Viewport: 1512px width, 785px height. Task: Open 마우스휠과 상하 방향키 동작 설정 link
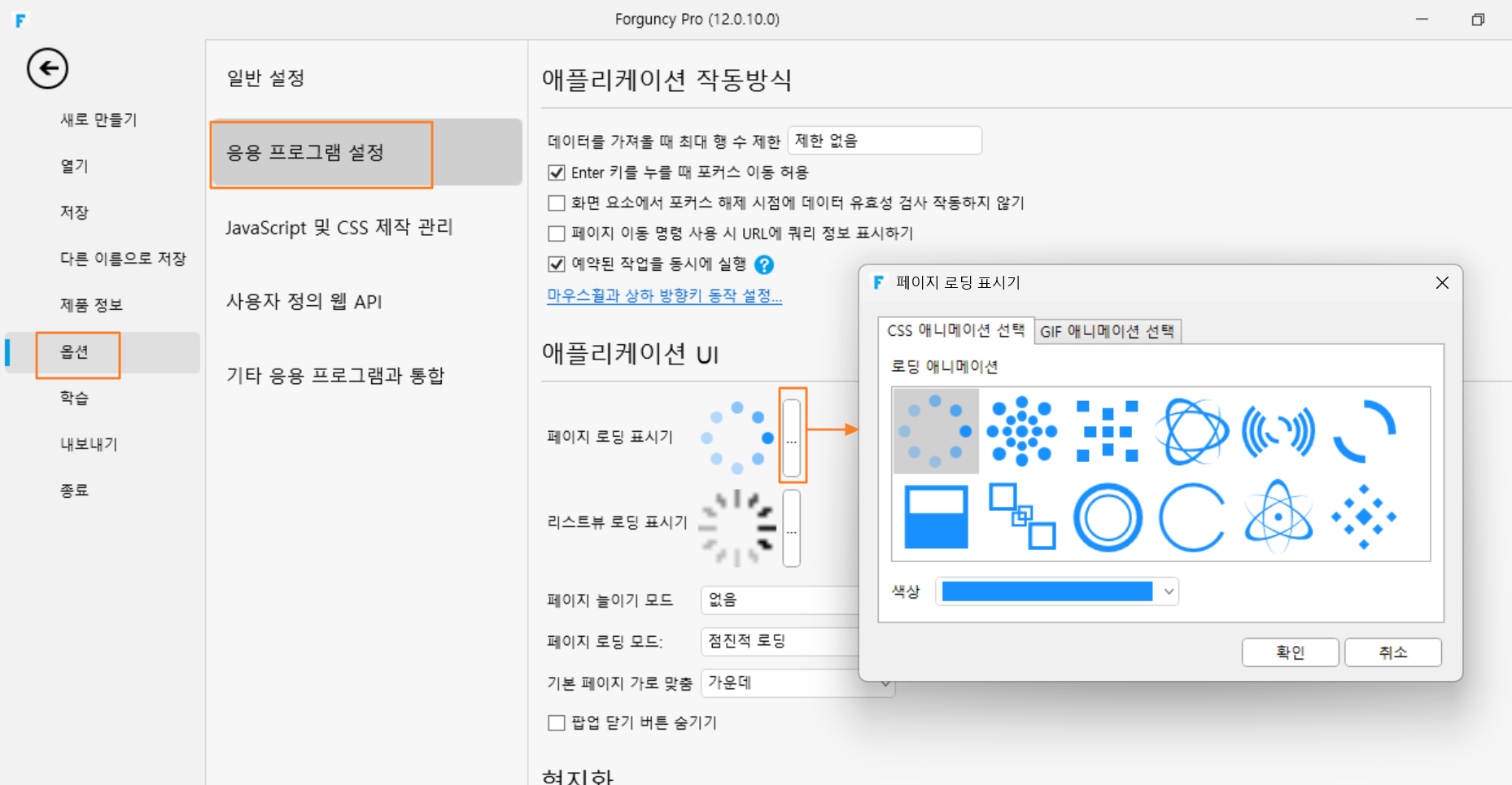click(664, 295)
